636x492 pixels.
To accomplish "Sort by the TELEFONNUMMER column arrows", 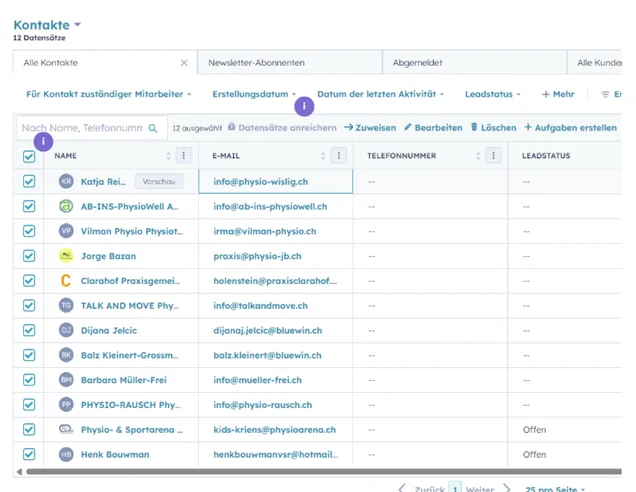I will (478, 156).
